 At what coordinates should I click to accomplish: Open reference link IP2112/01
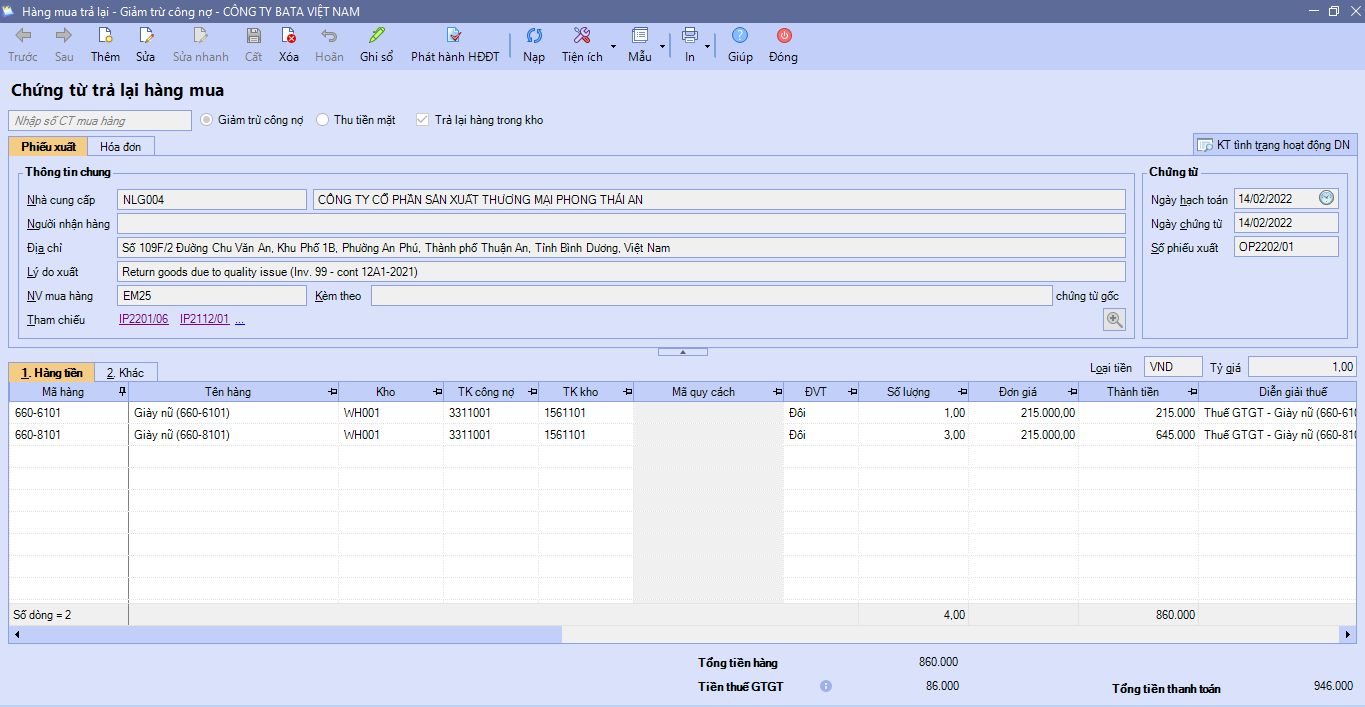(x=205, y=320)
